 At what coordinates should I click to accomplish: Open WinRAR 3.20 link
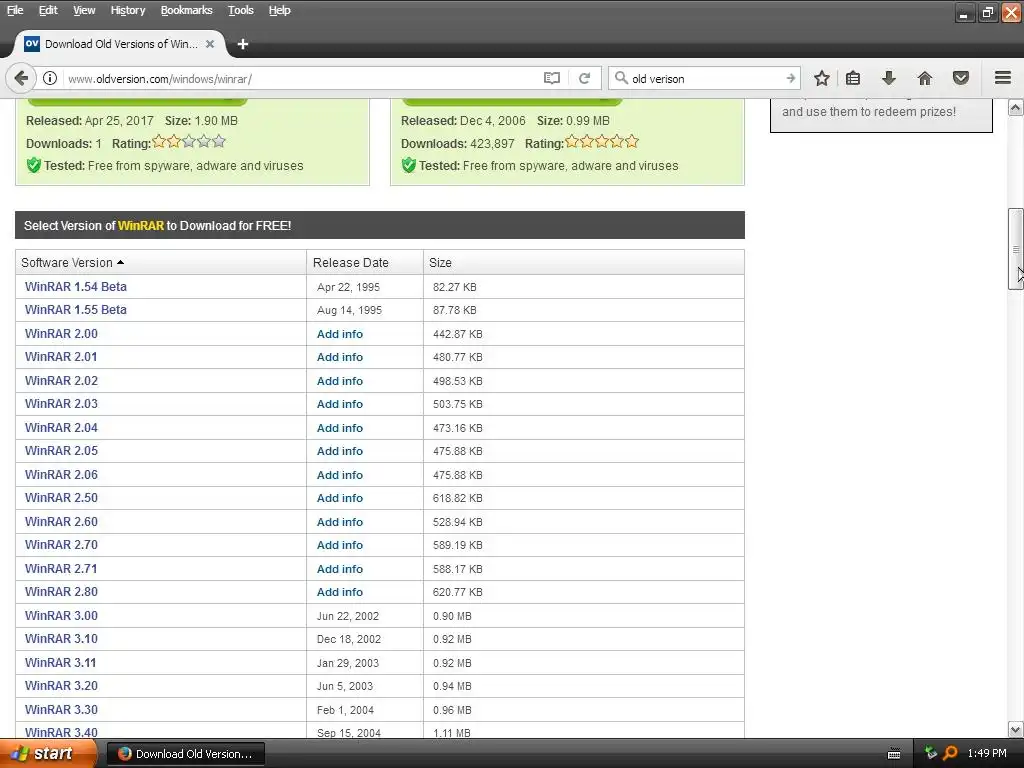pos(61,686)
